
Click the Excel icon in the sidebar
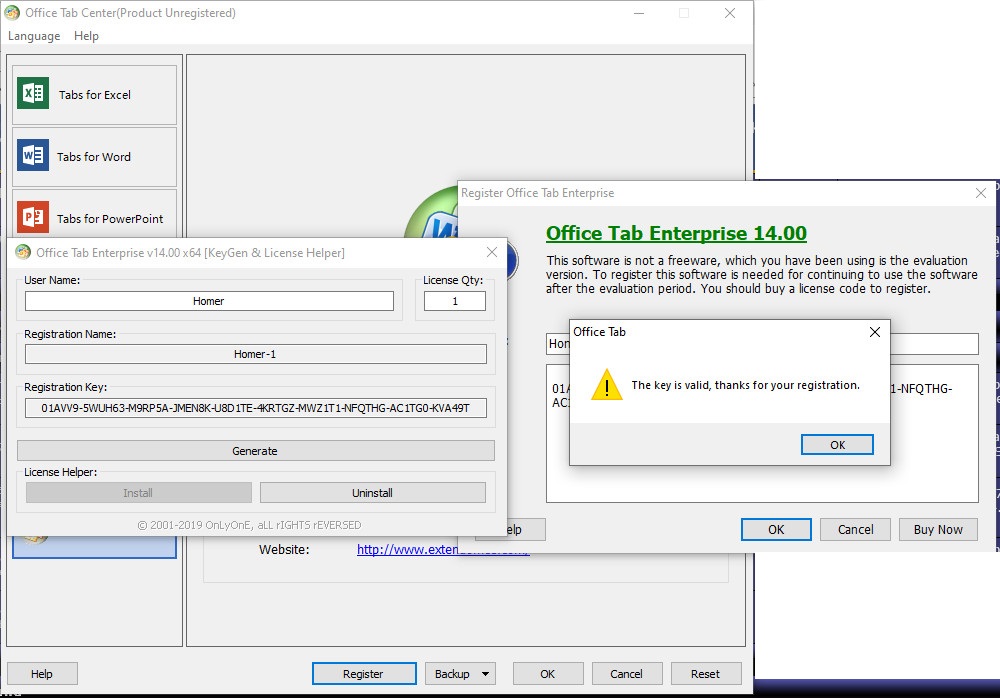(33, 93)
